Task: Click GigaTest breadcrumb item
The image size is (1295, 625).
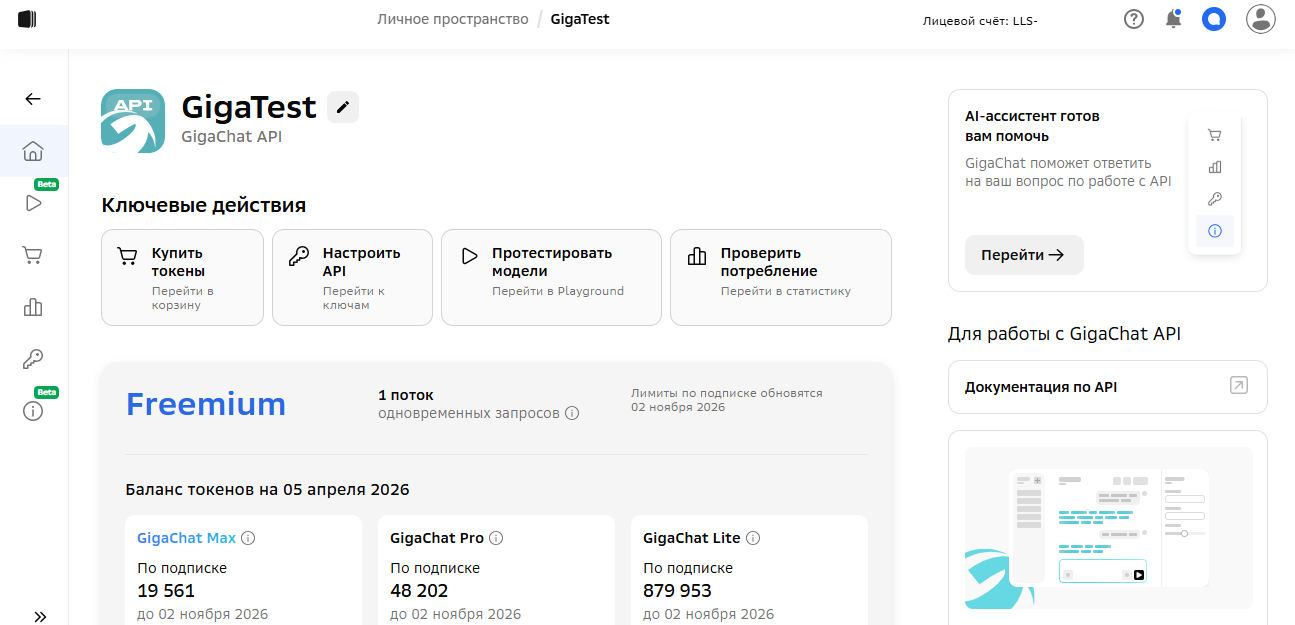Action: click(x=580, y=19)
